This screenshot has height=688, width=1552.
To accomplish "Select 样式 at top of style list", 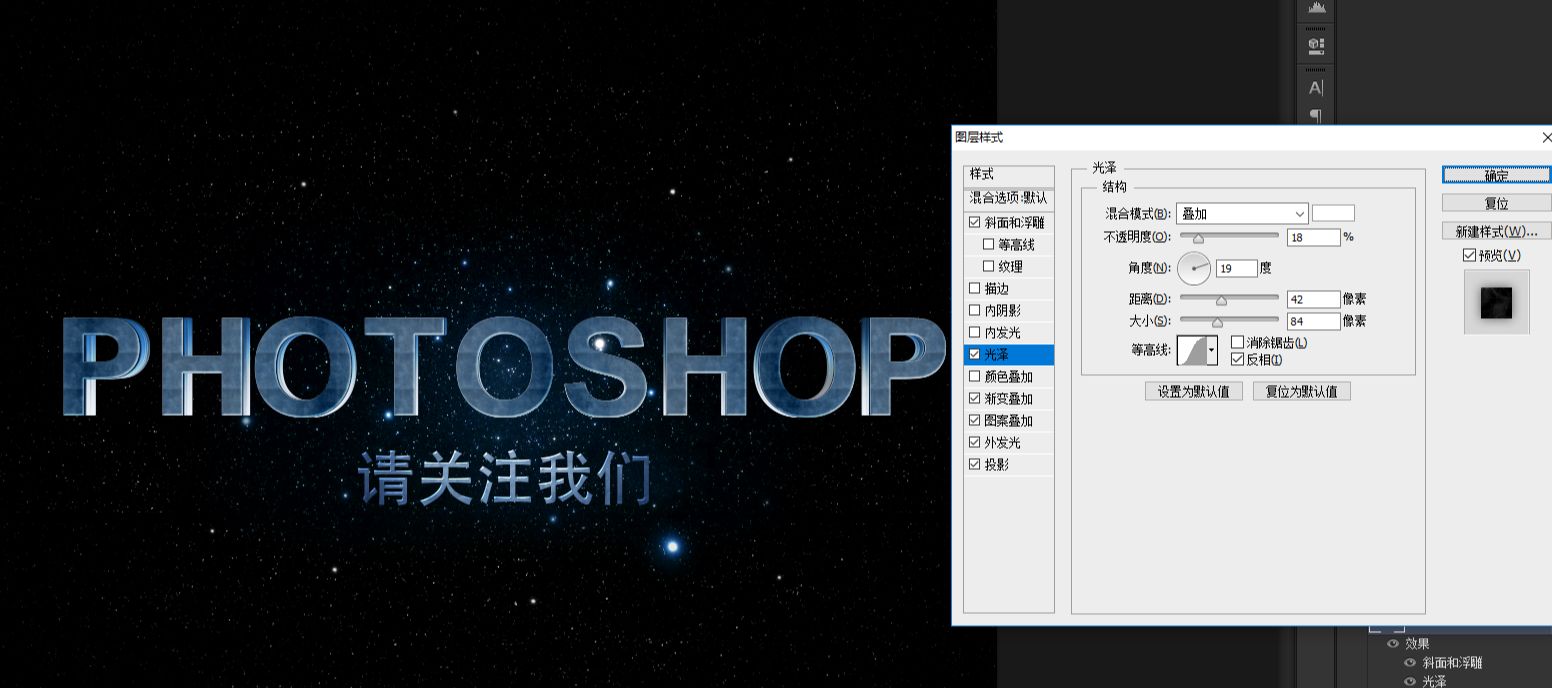I will coord(1009,175).
